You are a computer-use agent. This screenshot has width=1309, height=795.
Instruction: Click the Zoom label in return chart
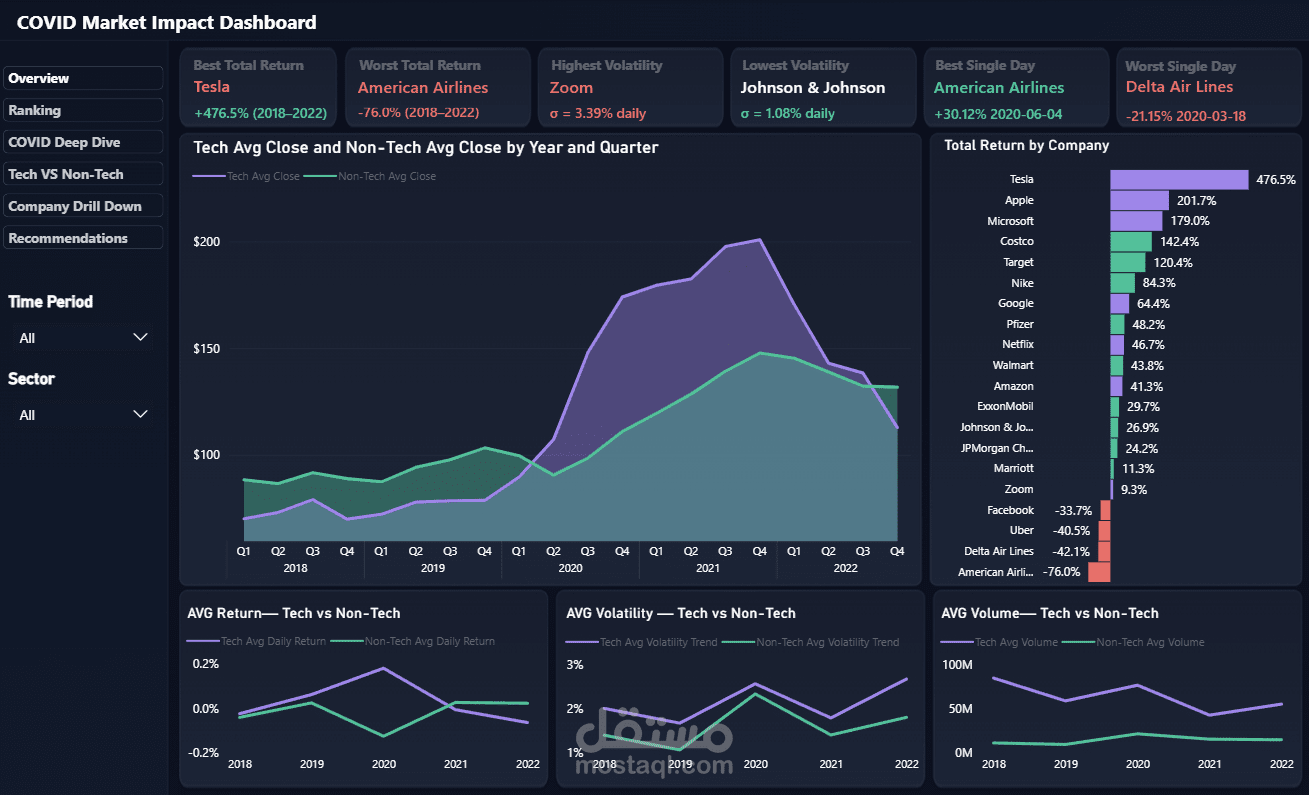[1019, 489]
